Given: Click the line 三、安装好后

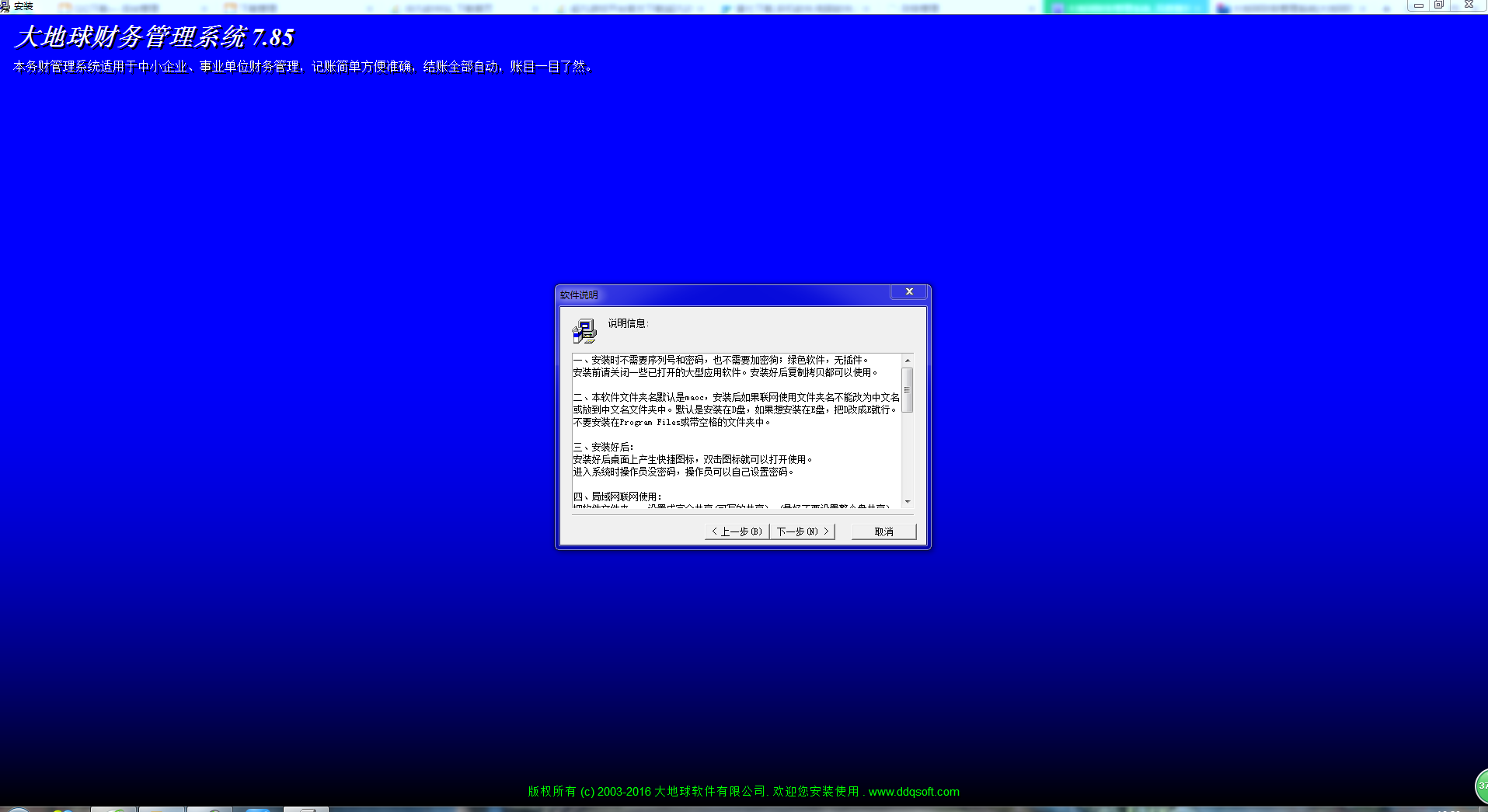Looking at the screenshot, I should (x=603, y=447).
